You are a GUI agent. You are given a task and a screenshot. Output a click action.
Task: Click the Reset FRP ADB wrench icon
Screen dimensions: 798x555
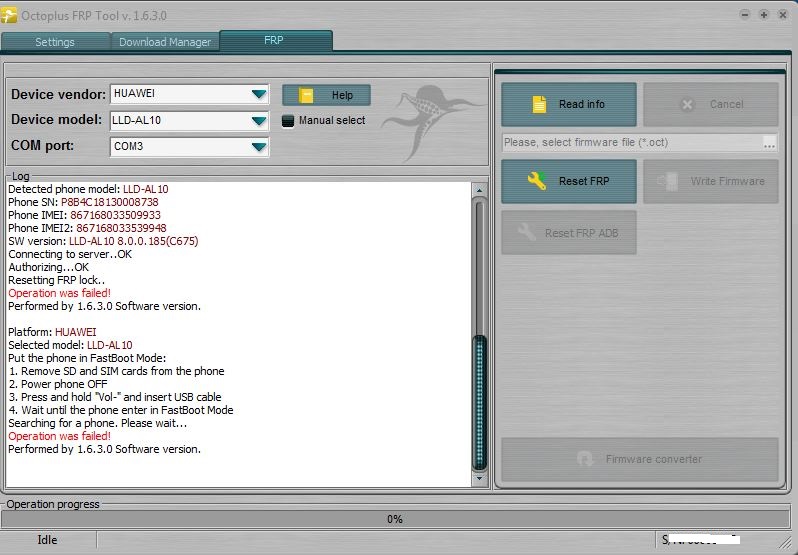(527, 232)
